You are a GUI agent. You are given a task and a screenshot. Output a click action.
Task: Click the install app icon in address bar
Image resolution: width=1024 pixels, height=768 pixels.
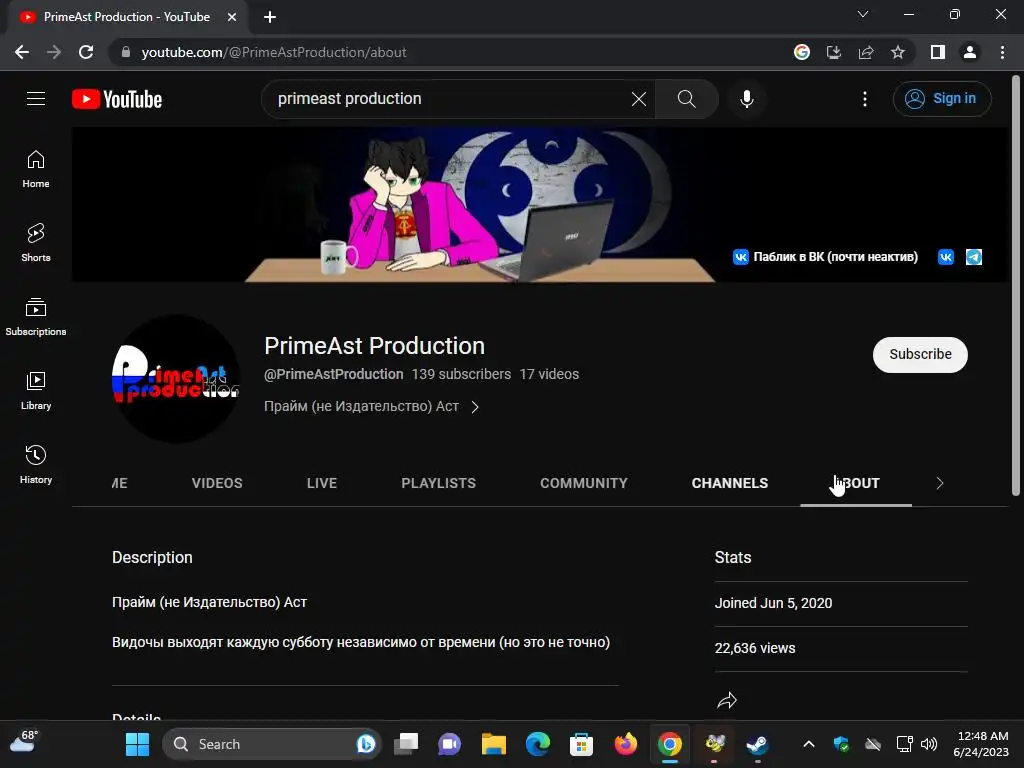point(834,52)
